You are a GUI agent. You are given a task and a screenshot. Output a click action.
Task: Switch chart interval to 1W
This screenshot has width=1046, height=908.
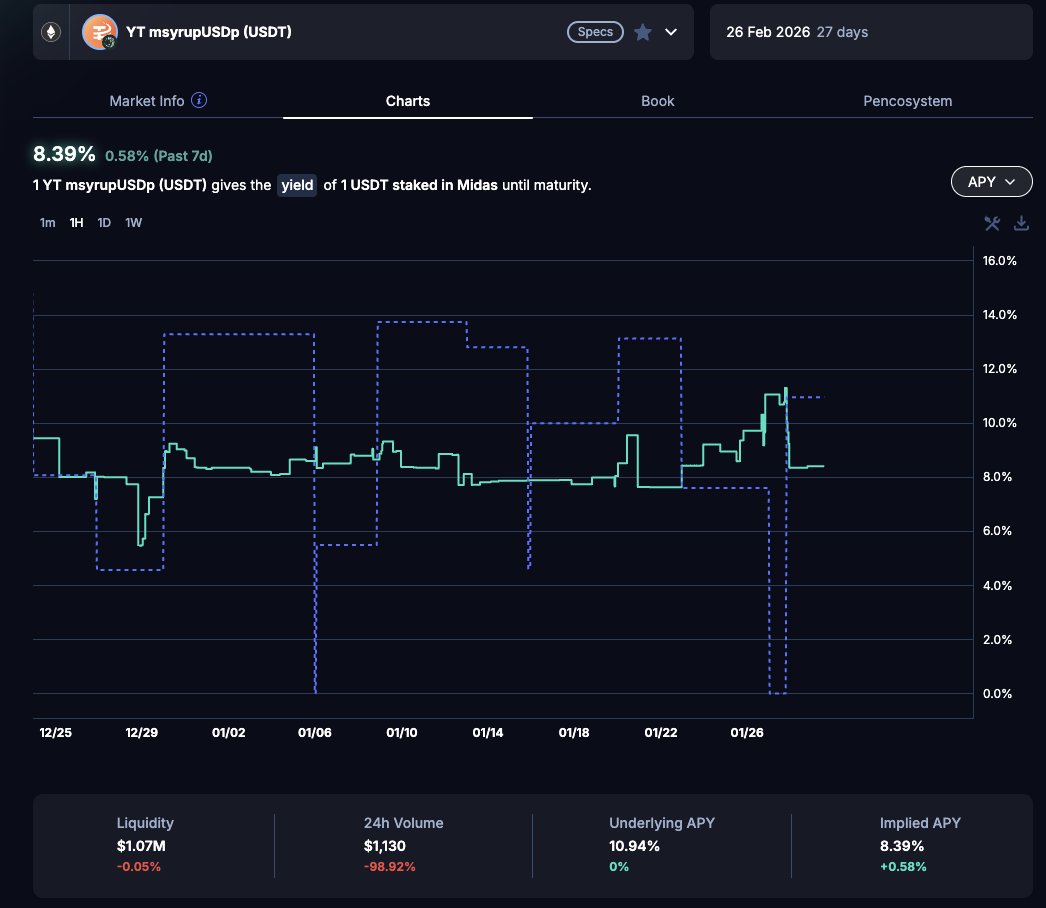[x=133, y=223]
